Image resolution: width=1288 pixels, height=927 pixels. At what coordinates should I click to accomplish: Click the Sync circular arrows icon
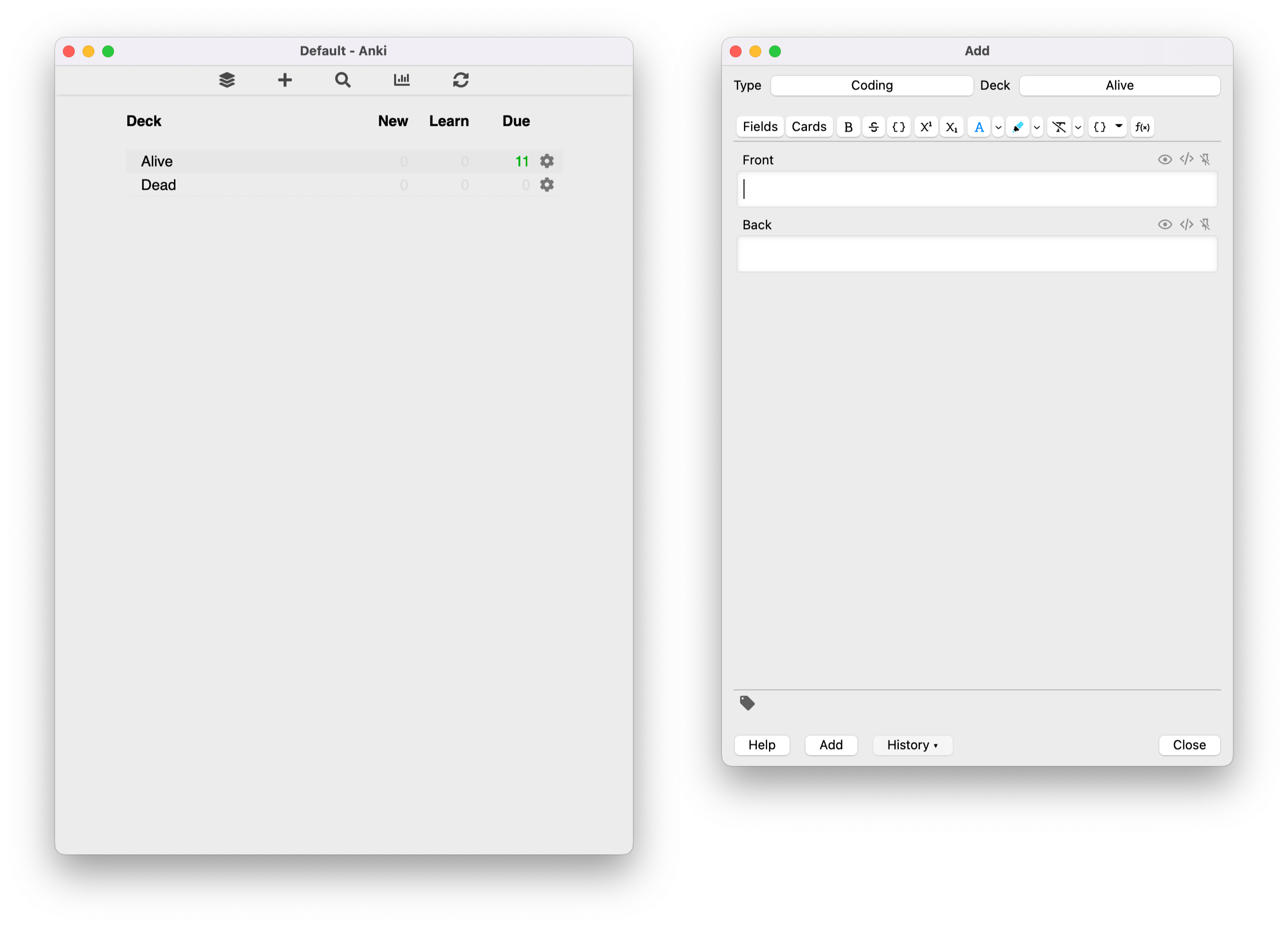coord(460,80)
